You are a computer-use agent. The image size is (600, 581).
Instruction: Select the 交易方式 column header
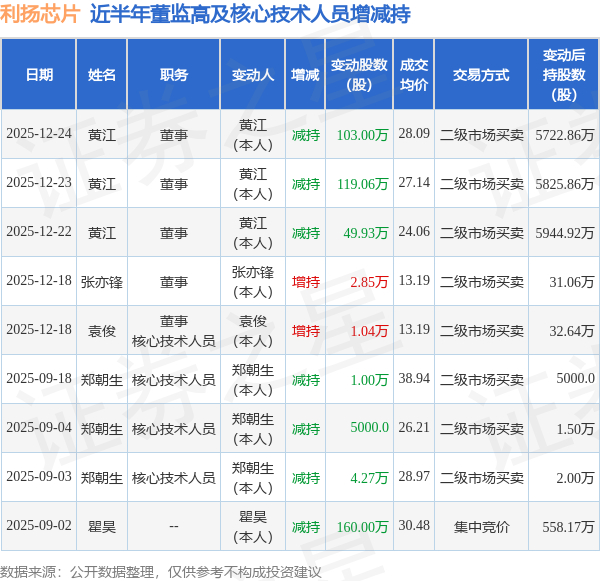(x=481, y=75)
